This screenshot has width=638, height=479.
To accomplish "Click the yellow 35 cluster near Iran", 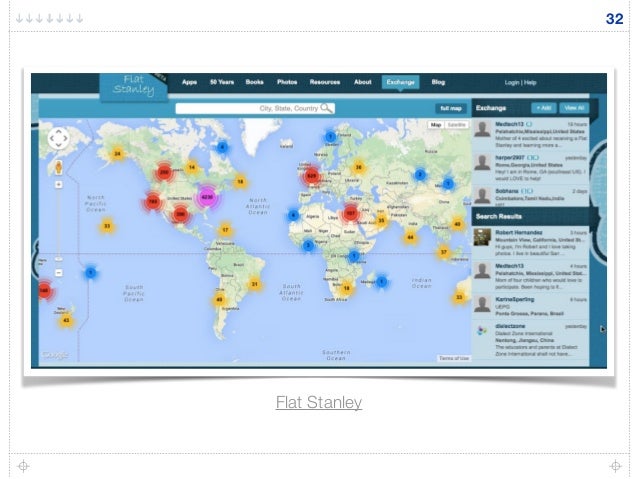I will [381, 221].
